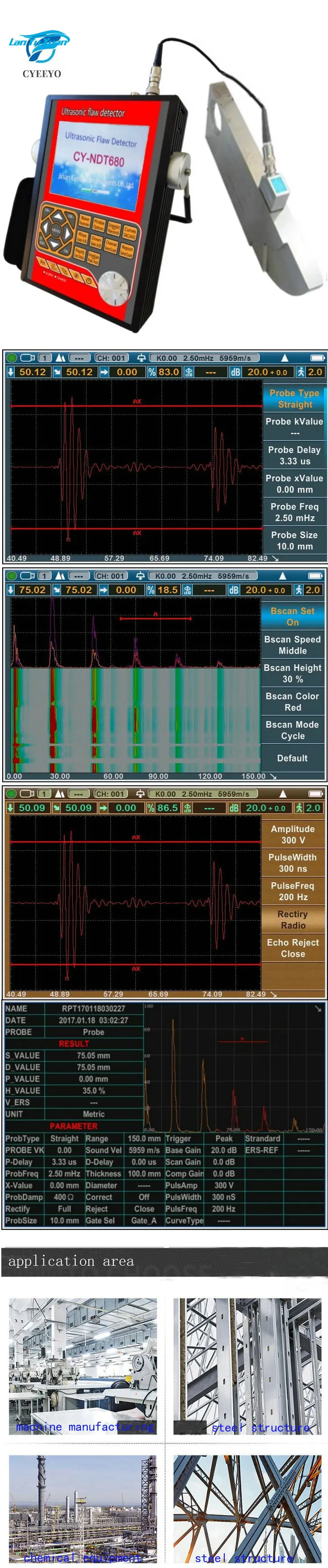Screen dimensions: 328x1568
Task: Click alarm triangle icon on Probe Type screen
Action: click(x=285, y=358)
